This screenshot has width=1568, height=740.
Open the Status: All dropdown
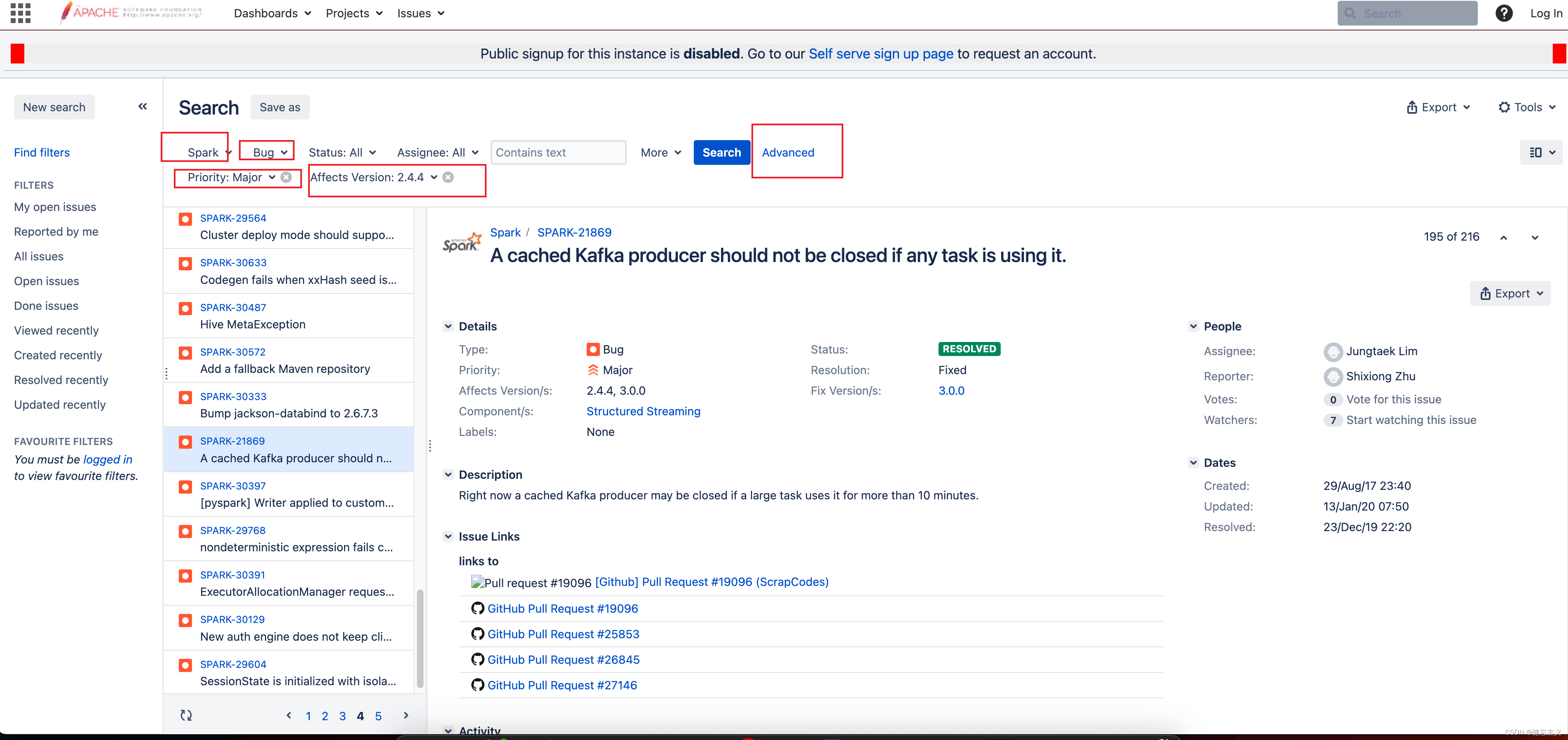[x=342, y=152]
